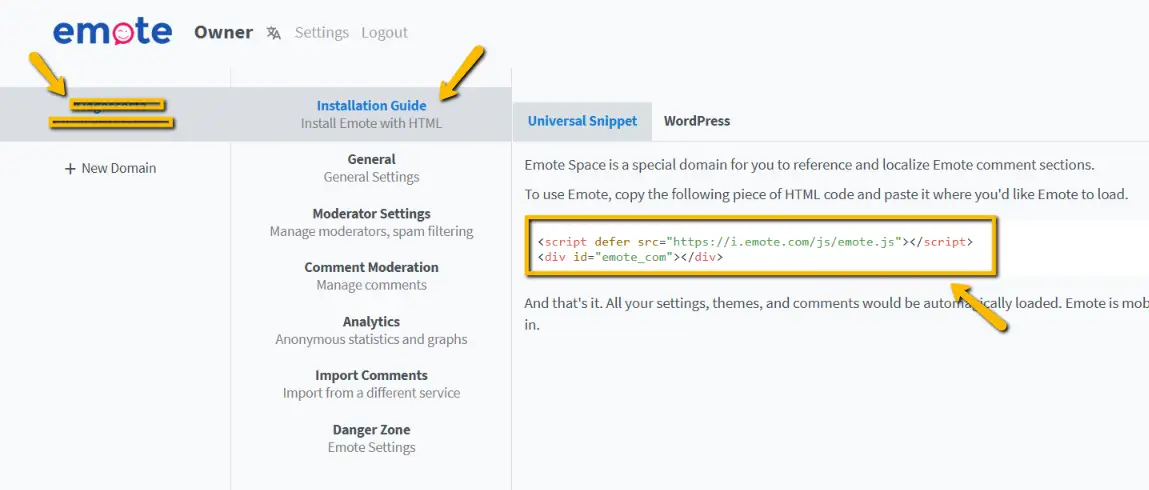Click the emote_com div code line
Viewport: 1149px width, 490px height.
tap(630, 258)
